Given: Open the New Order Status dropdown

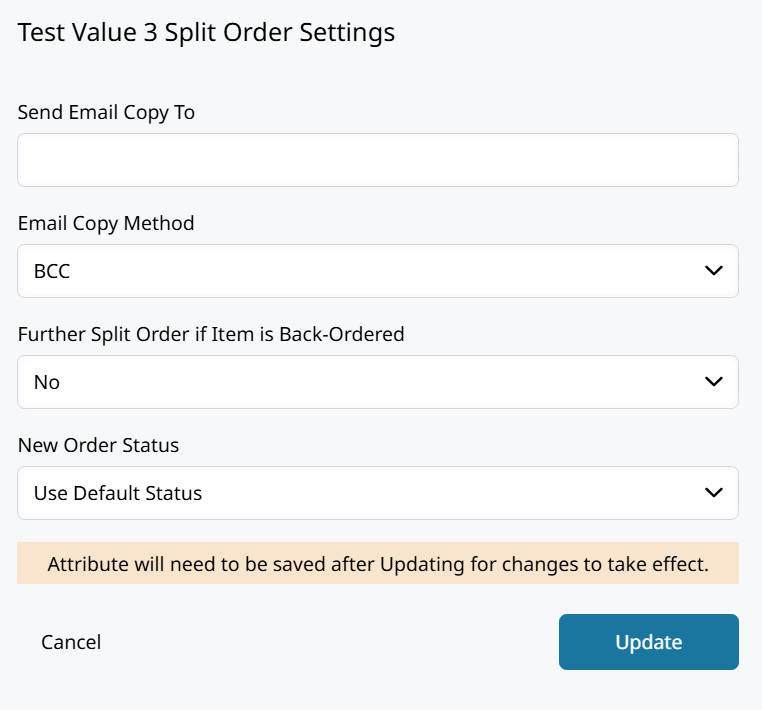Looking at the screenshot, I should [378, 493].
